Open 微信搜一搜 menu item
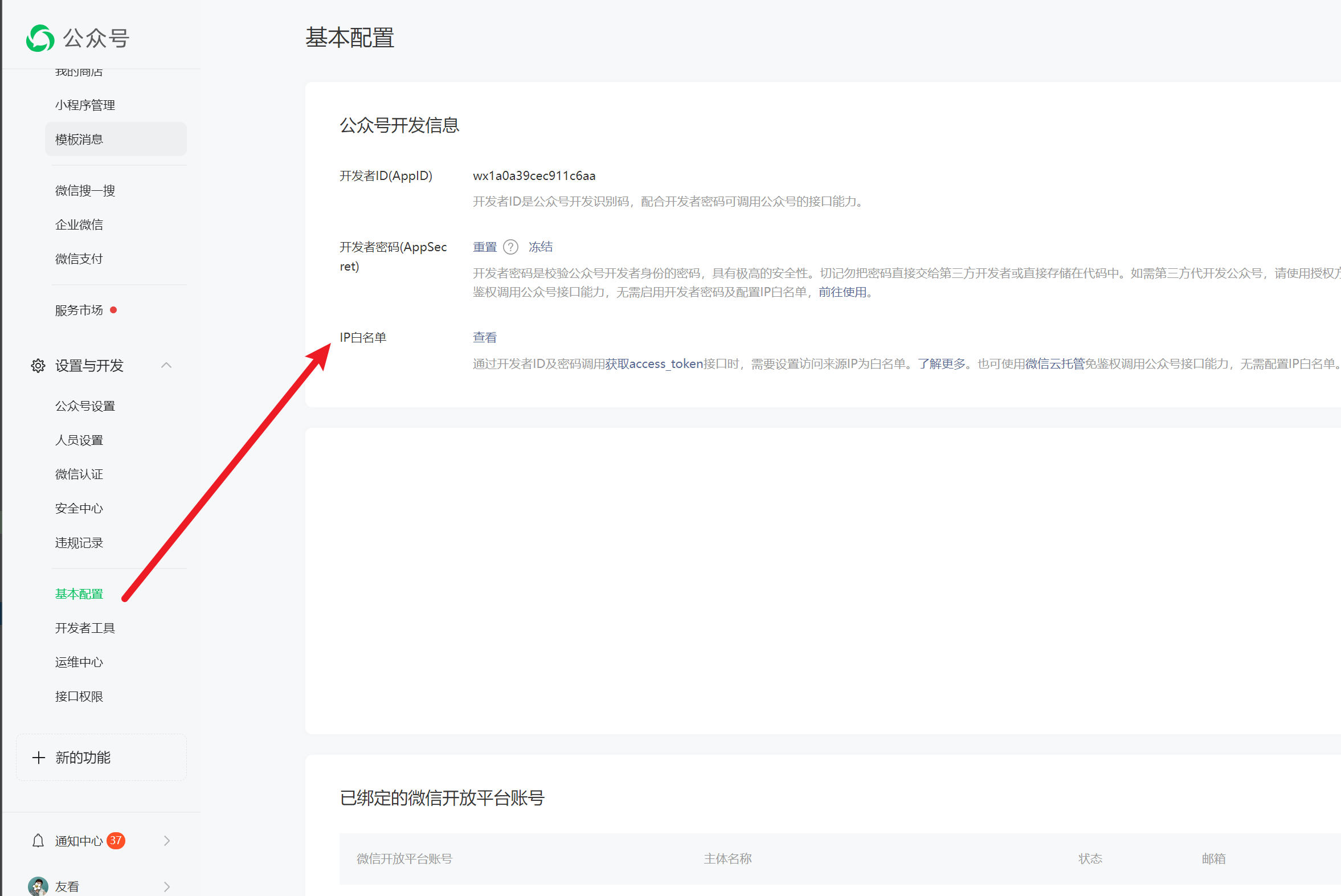The height and width of the screenshot is (896, 1341). tap(85, 191)
